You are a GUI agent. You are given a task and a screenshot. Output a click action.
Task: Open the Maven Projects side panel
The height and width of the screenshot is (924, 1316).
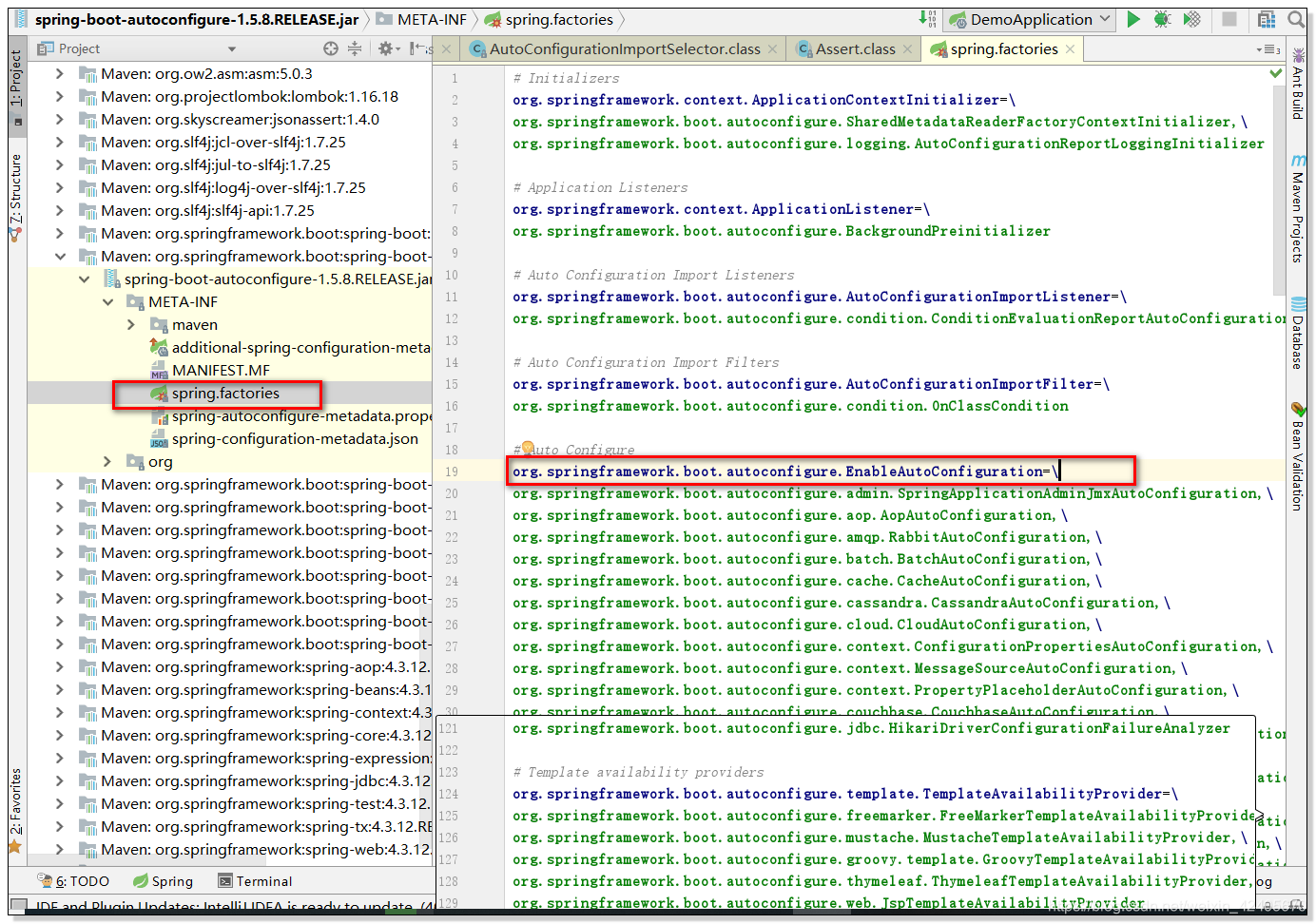[1297, 209]
